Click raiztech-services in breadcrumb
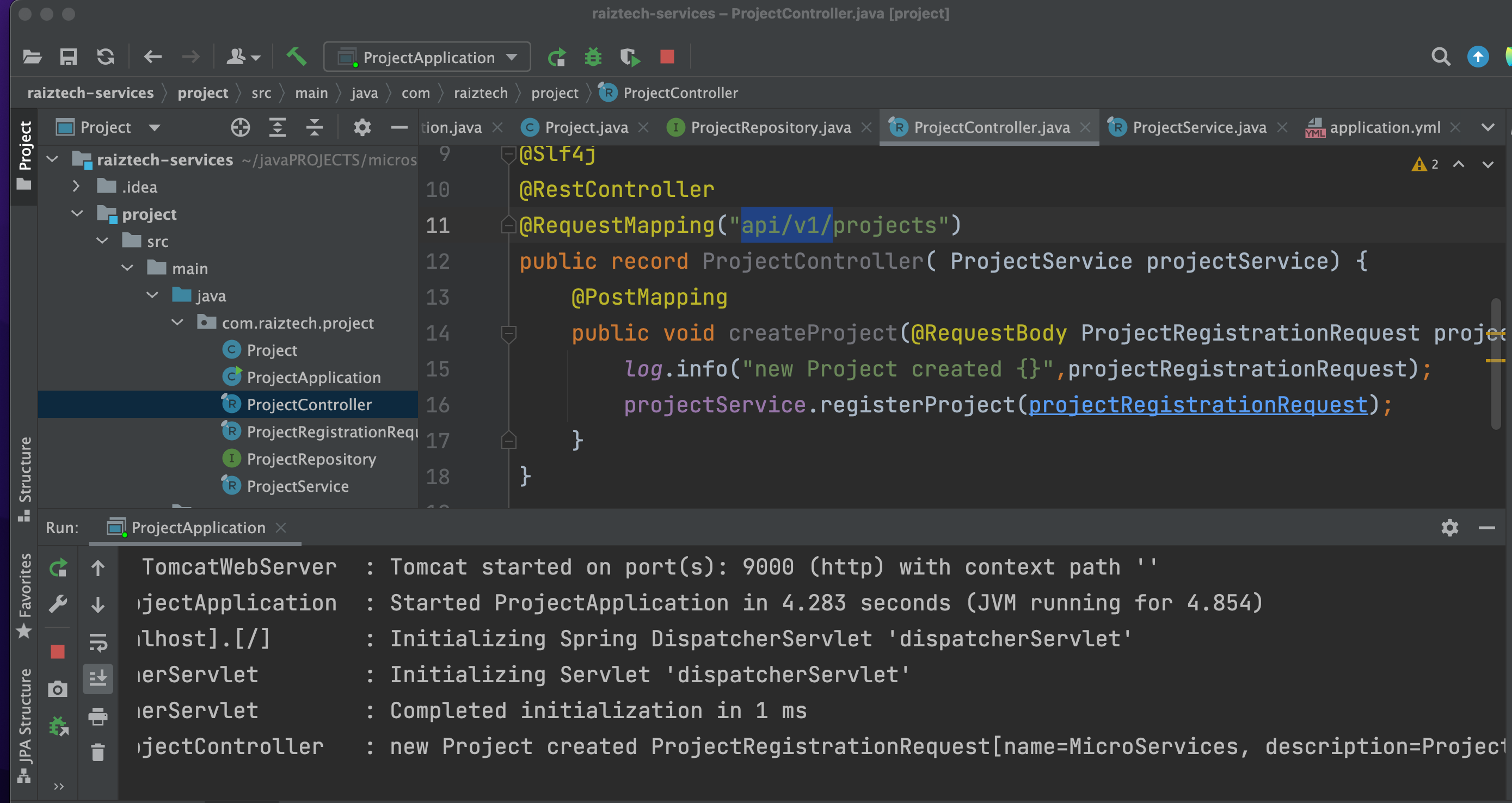Image resolution: width=1512 pixels, height=803 pixels. pos(90,92)
